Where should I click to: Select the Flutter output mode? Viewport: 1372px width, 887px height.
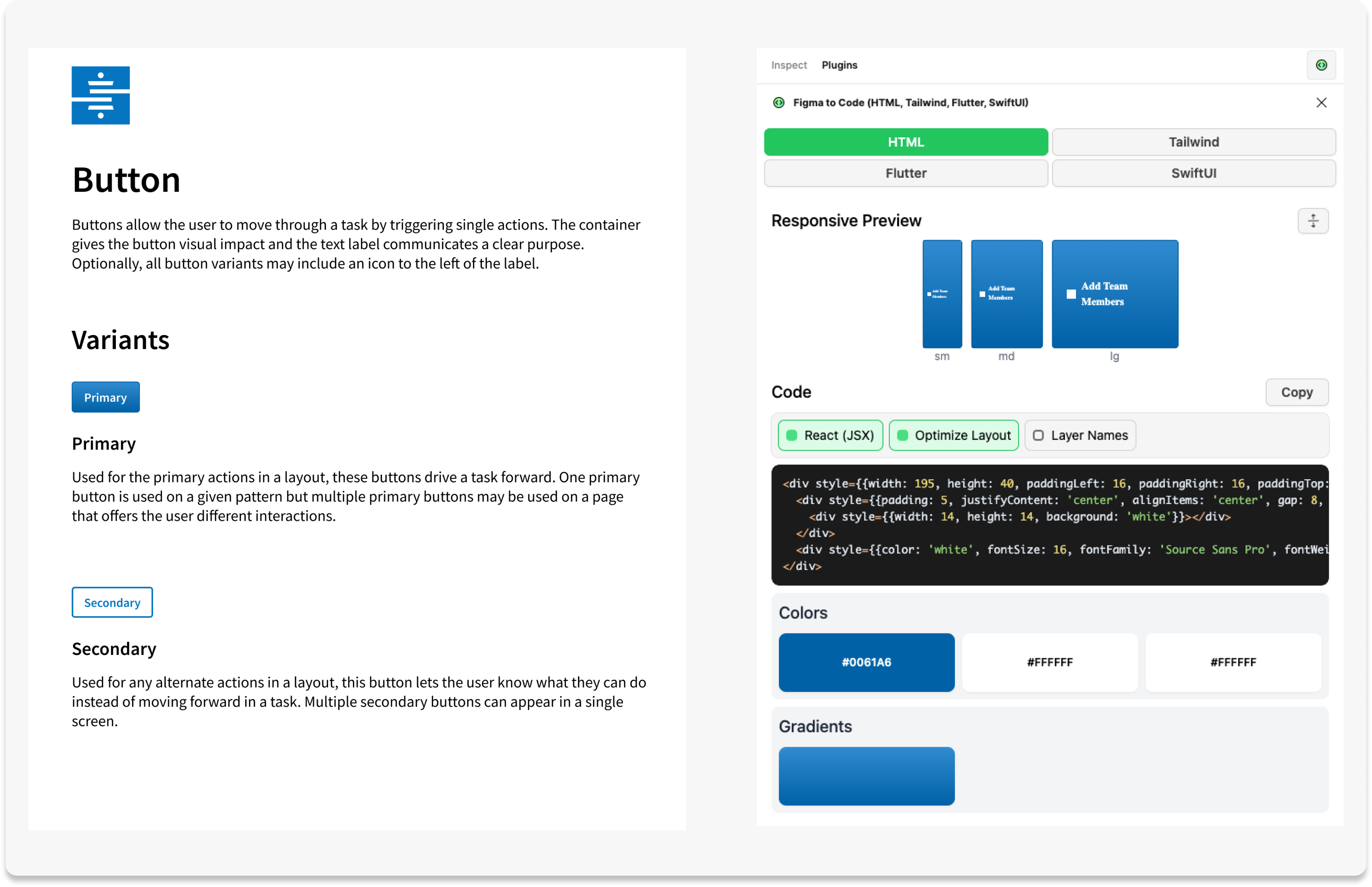pos(905,173)
